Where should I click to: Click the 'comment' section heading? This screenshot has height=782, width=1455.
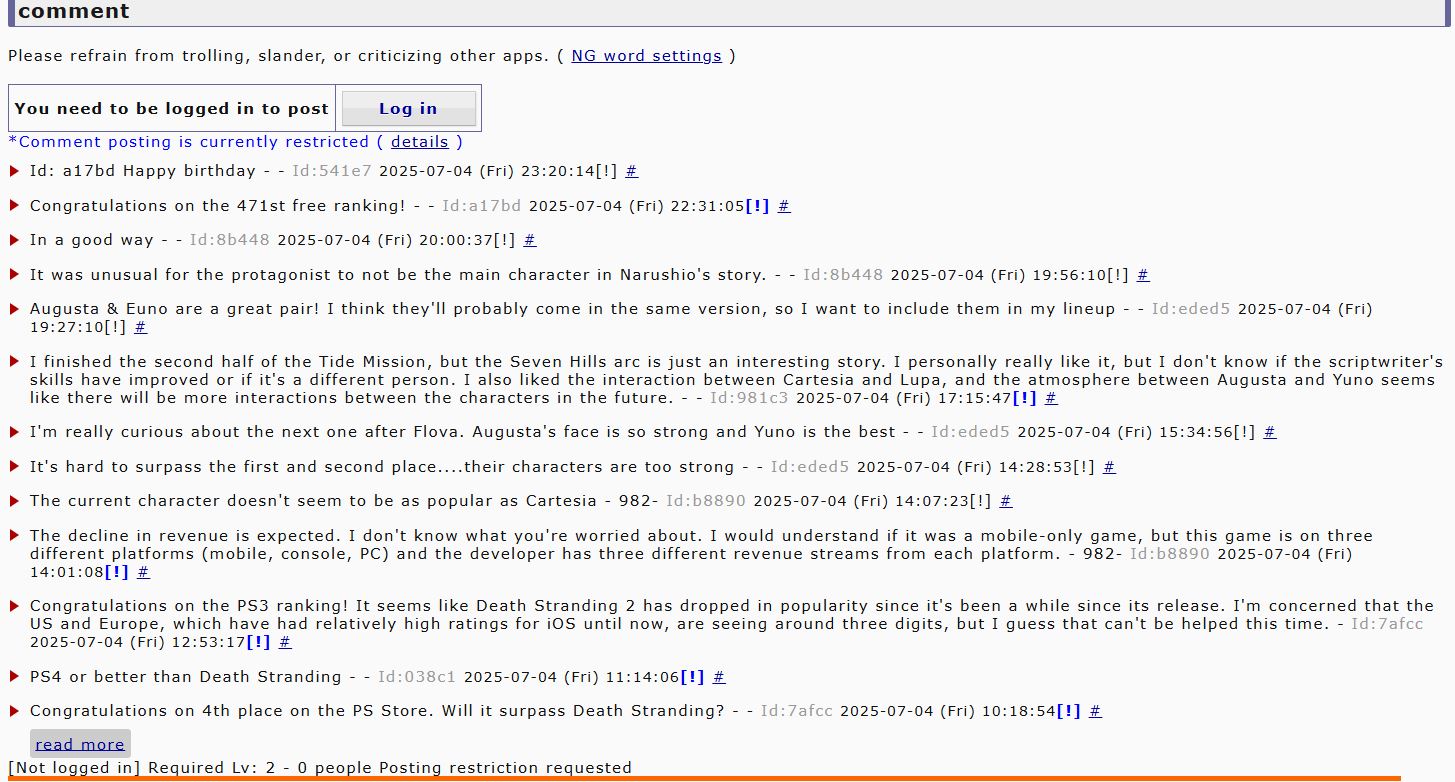(x=74, y=12)
